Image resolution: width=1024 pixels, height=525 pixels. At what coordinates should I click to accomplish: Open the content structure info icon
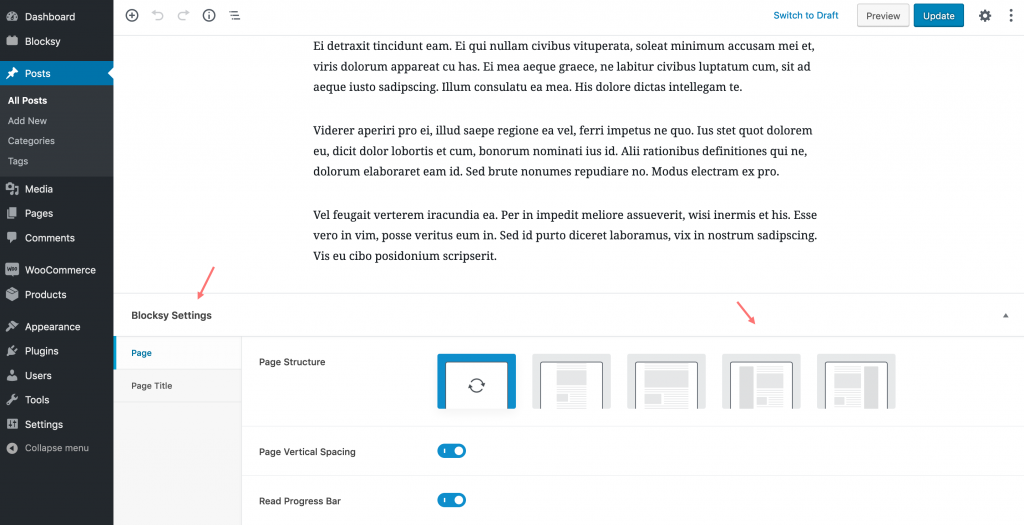[x=209, y=16]
